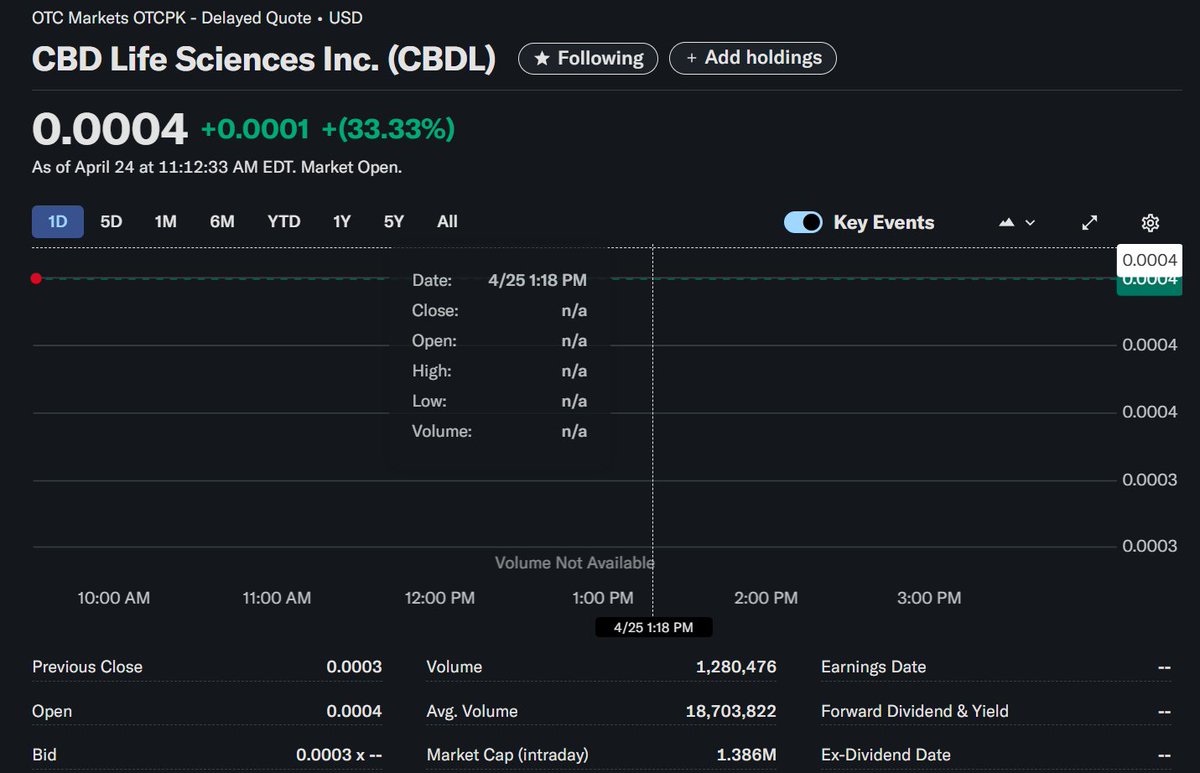Click the 10:00 AM axis label
Screen dimensions: 1200x773
pos(114,598)
